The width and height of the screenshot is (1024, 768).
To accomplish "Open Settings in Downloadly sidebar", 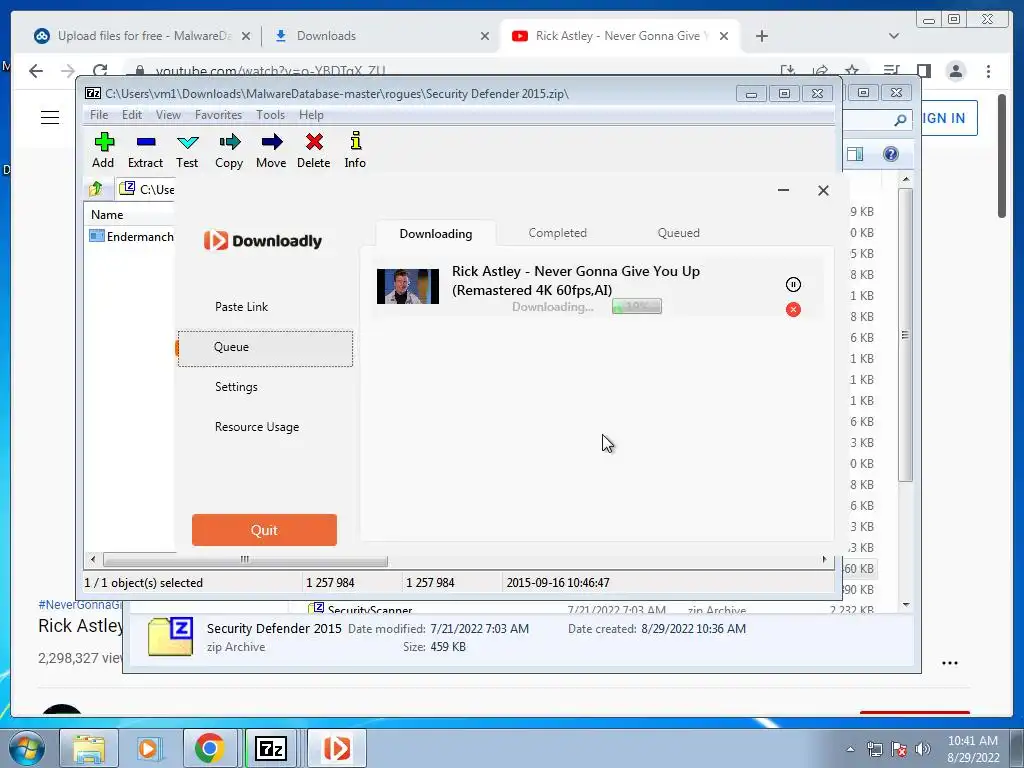I will pos(236,387).
